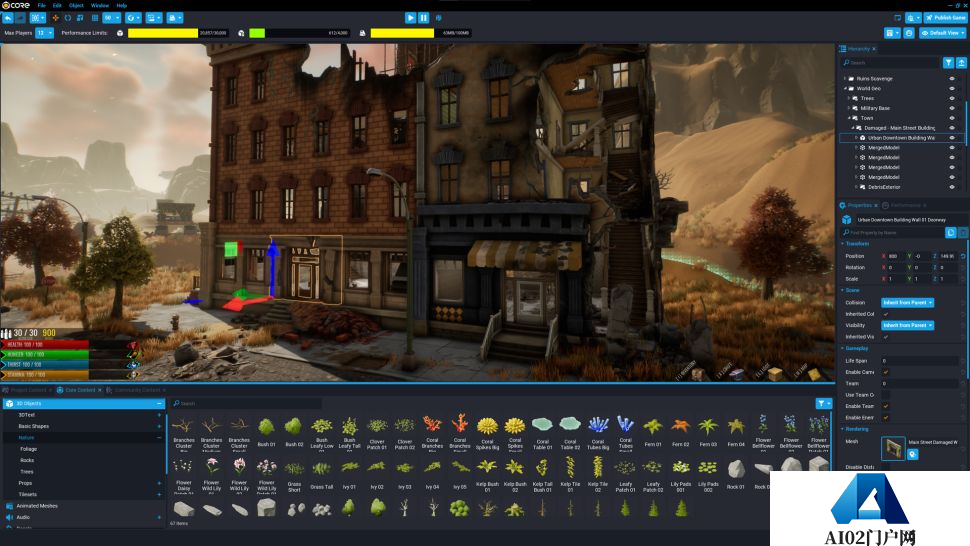Open the Object menu

click(x=76, y=5)
